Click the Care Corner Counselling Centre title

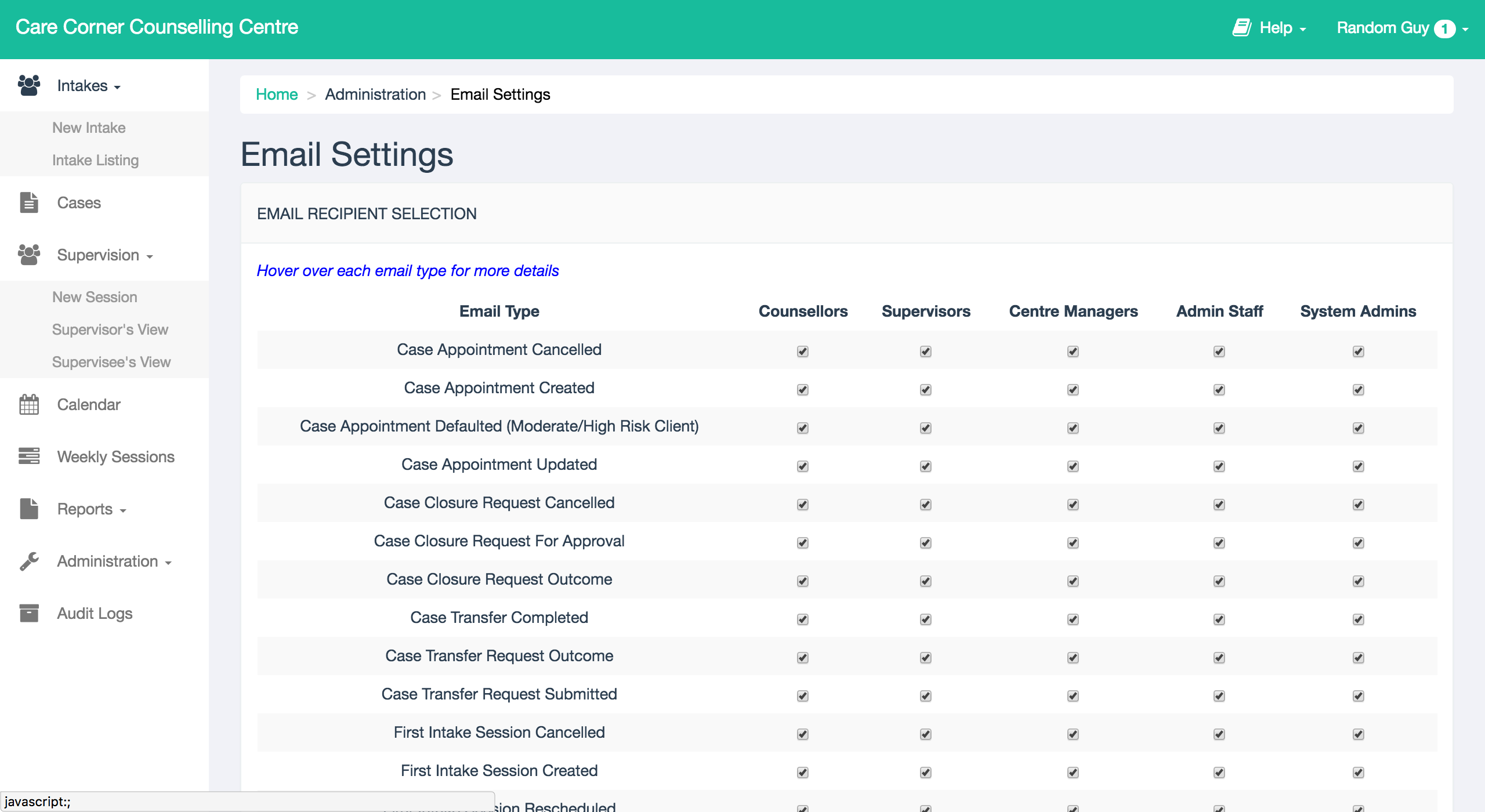tap(157, 27)
